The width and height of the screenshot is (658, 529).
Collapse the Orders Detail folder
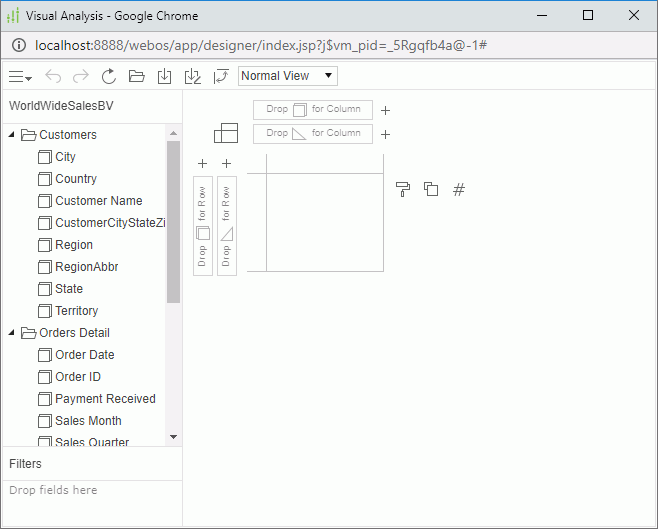(x=12, y=333)
